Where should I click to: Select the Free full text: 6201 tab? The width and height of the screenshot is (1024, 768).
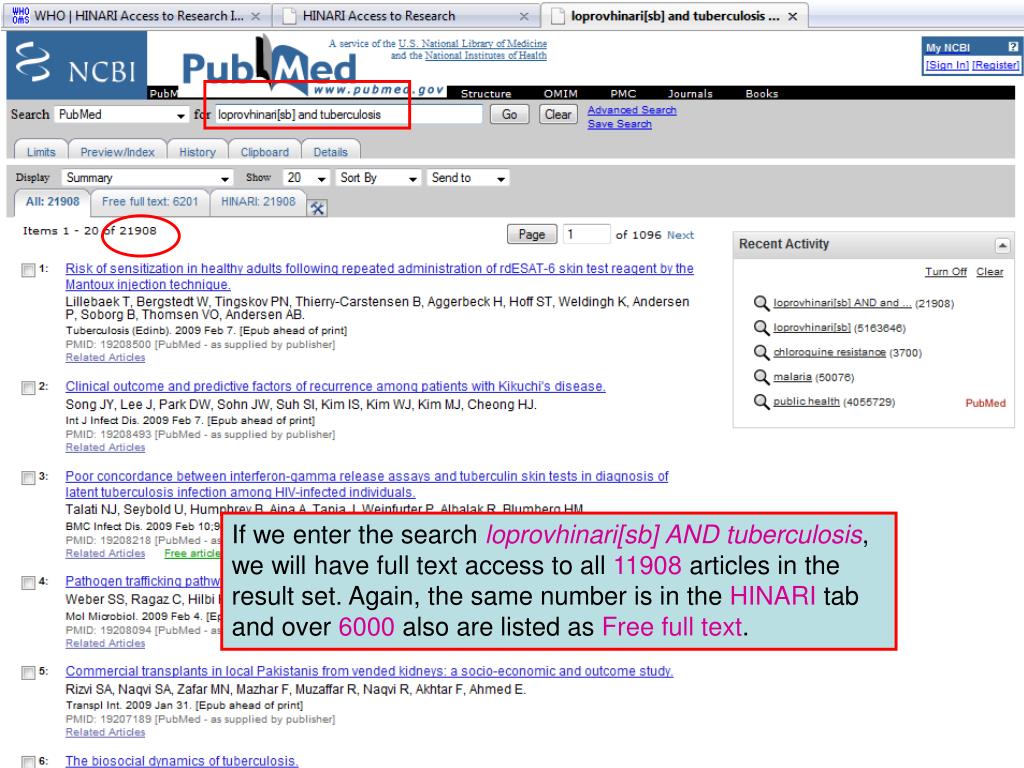click(150, 202)
